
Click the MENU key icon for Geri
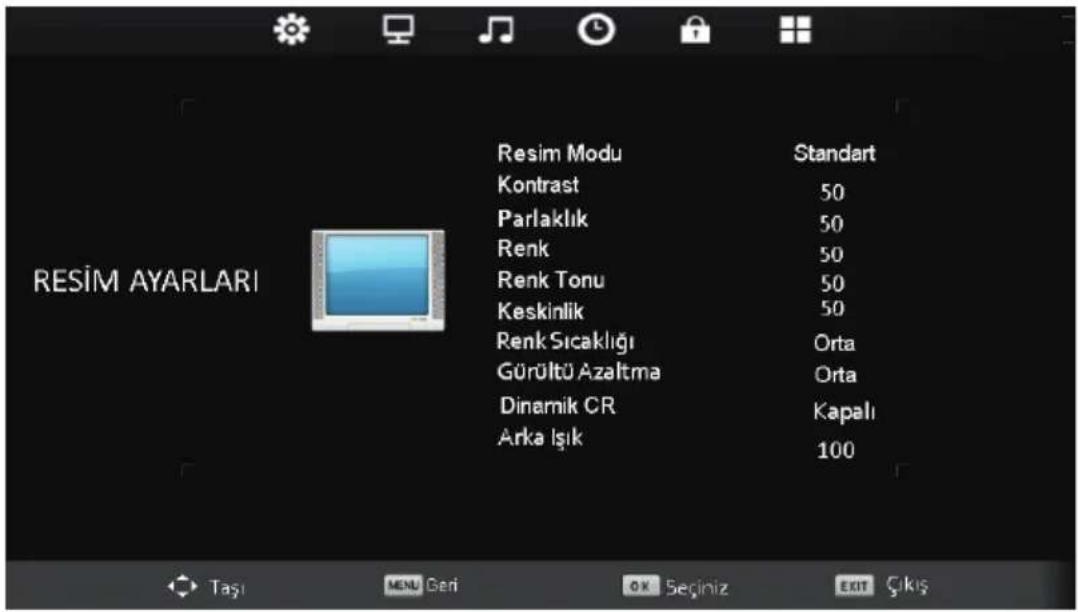pyautogui.click(x=403, y=586)
